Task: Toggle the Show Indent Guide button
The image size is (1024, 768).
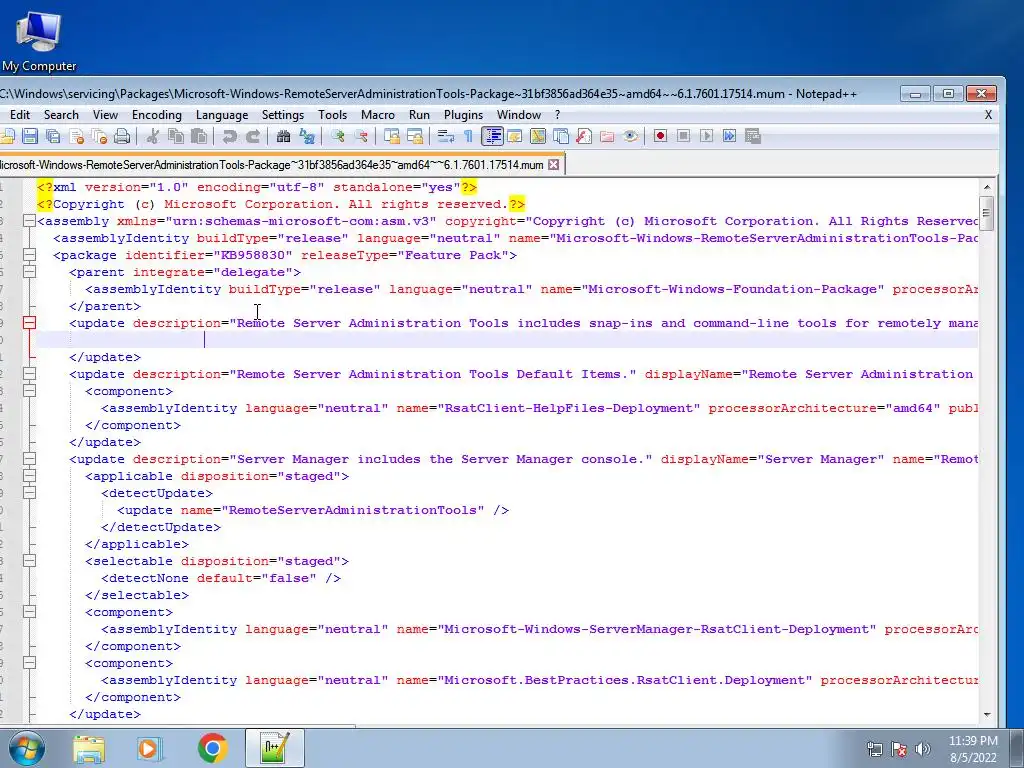Action: pos(492,136)
